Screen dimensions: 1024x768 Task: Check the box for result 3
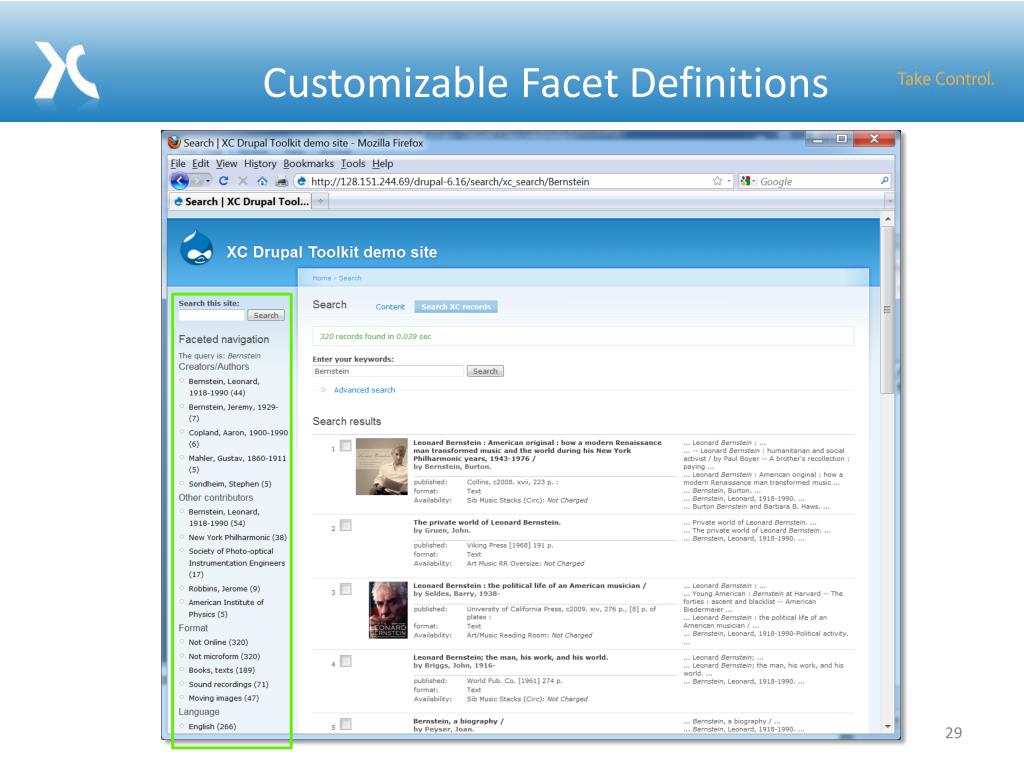pos(346,589)
